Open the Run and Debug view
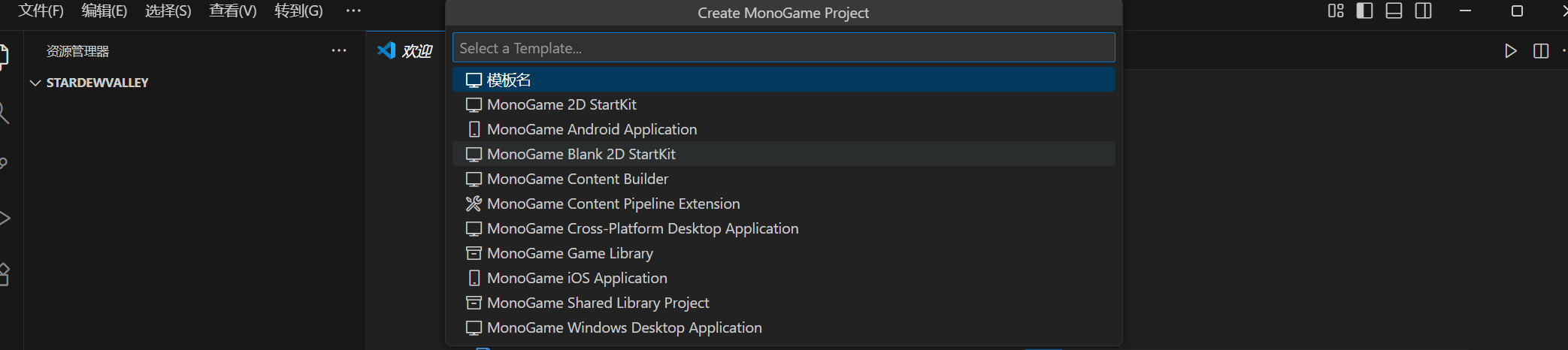 [5, 219]
